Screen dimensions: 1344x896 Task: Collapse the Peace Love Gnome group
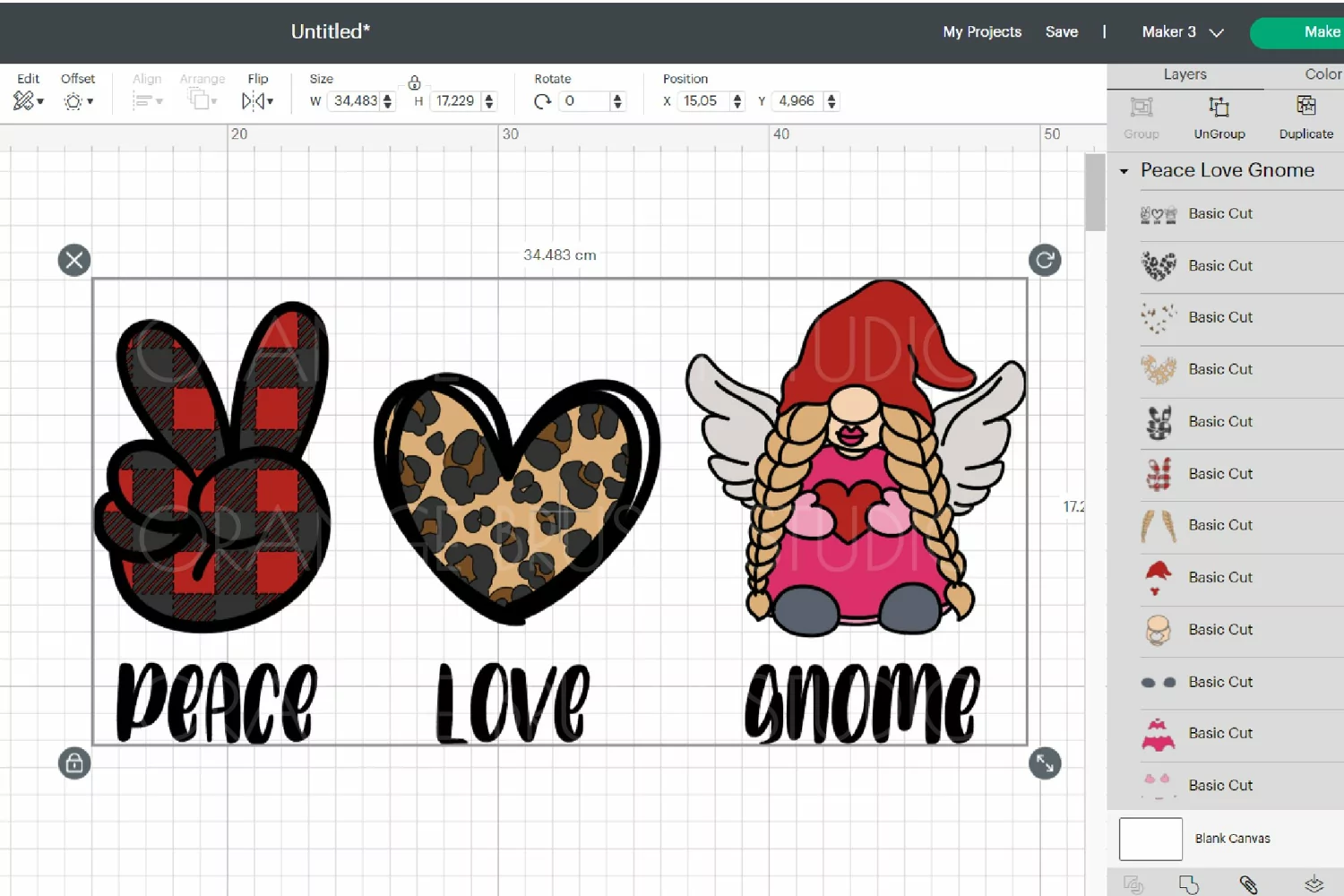point(1124,170)
